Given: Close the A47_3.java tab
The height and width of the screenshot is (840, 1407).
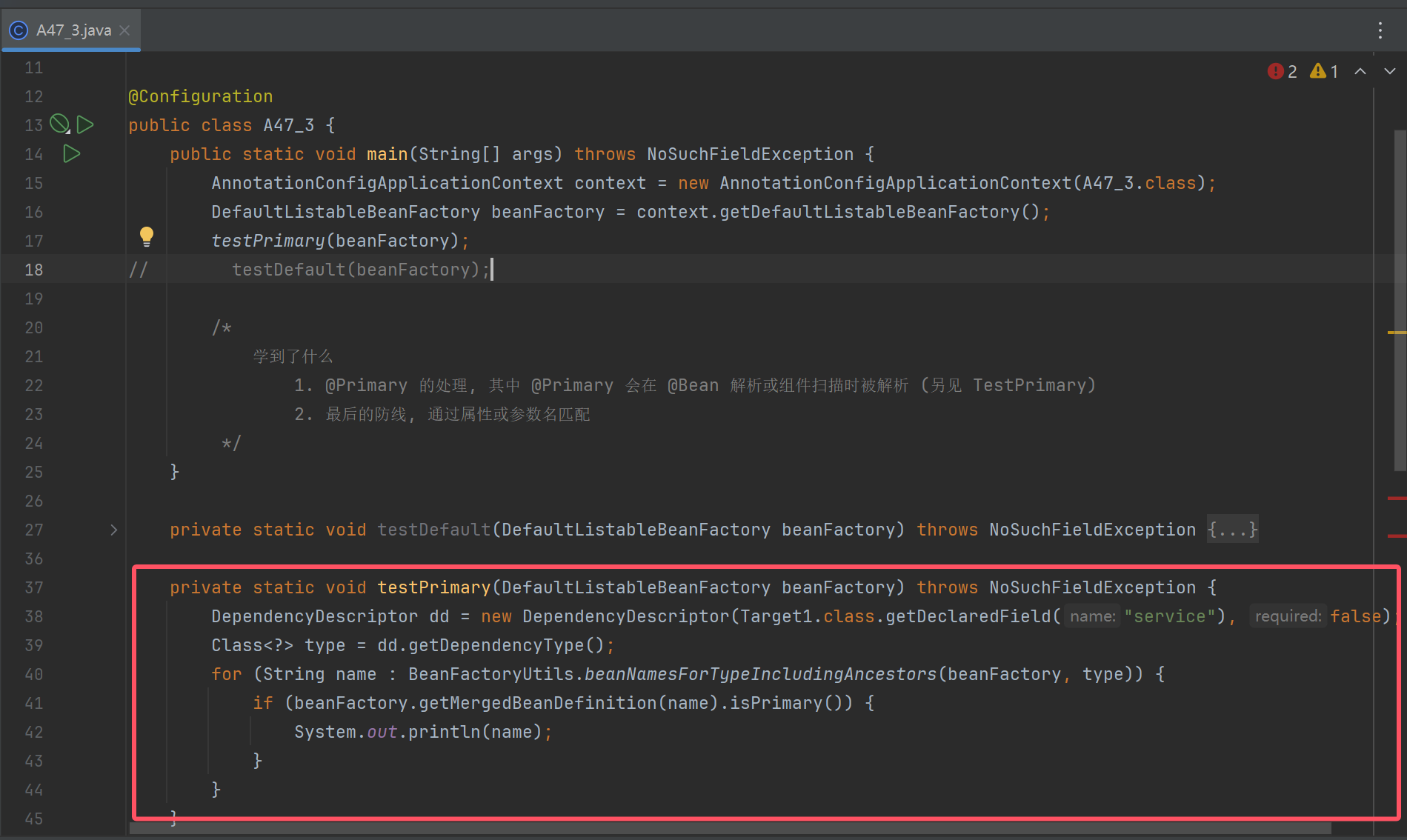Looking at the screenshot, I should [x=125, y=30].
